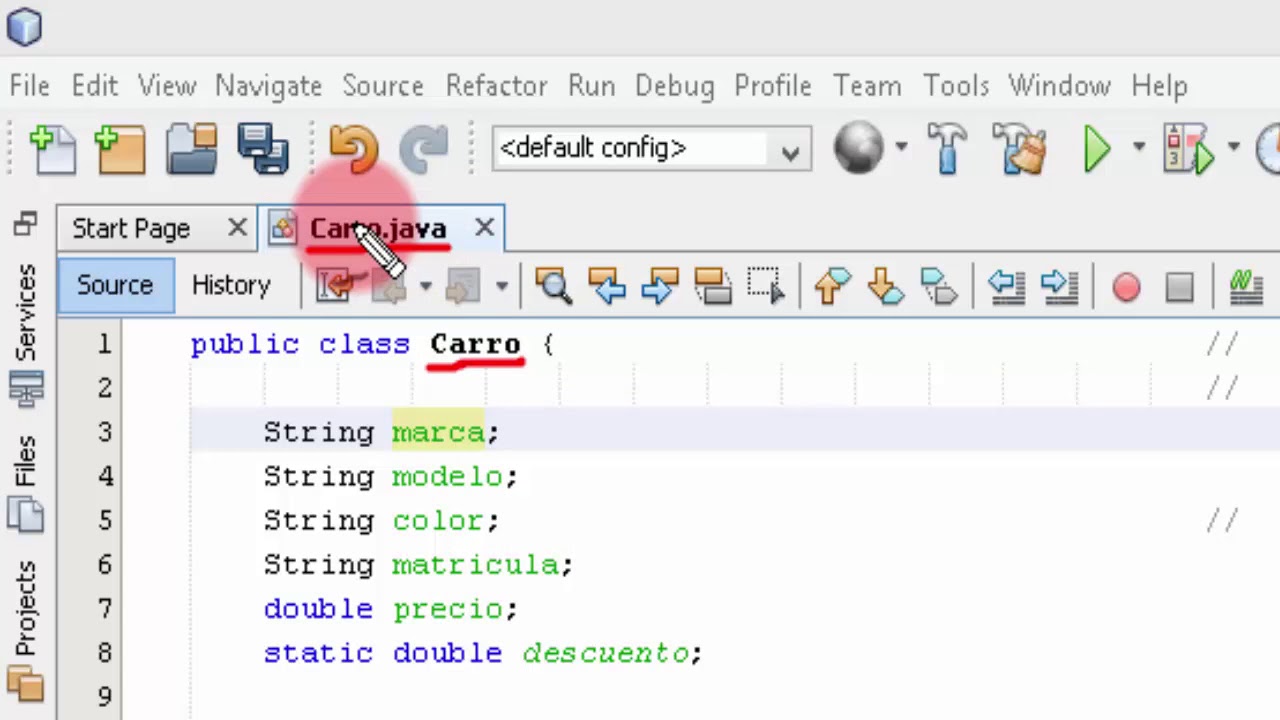Image resolution: width=1280 pixels, height=720 pixels.
Task: Toggle Highlight Search icon in editor toolbar
Action: [713, 286]
